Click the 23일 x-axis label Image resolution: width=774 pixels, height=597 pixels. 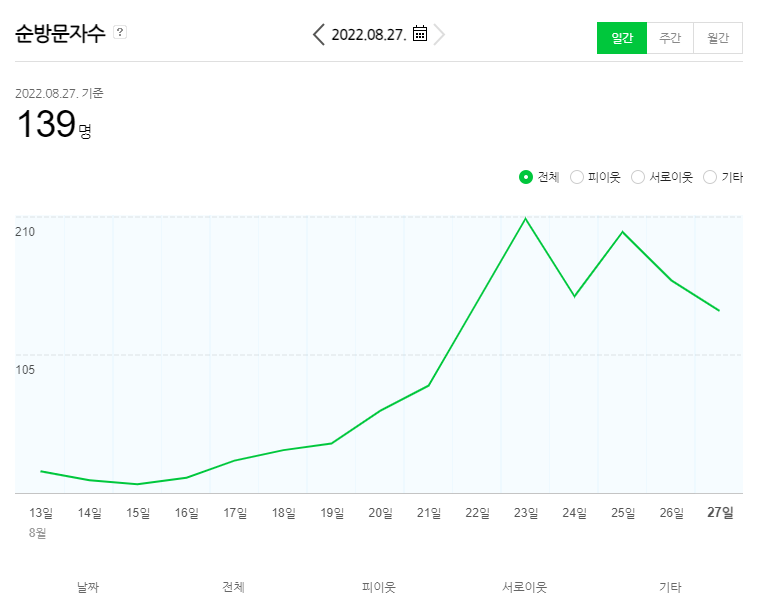pos(526,513)
